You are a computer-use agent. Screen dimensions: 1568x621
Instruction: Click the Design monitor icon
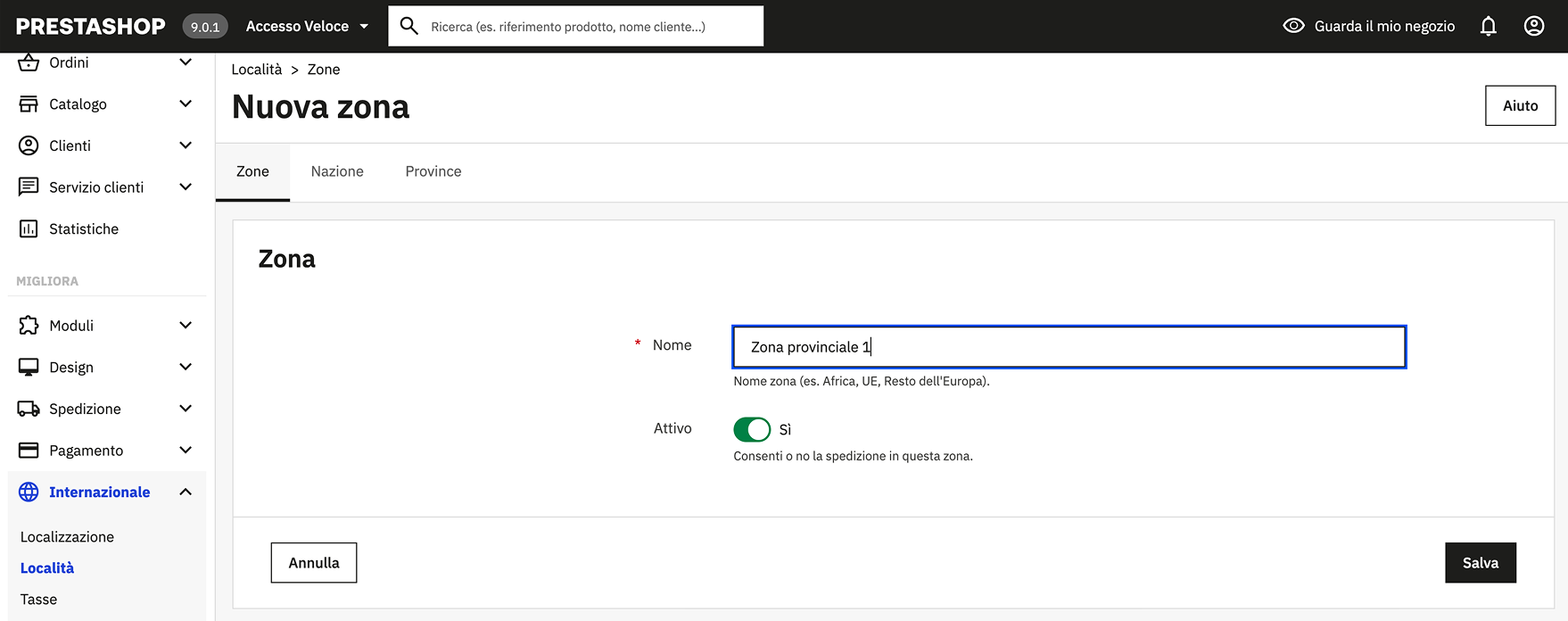click(29, 368)
